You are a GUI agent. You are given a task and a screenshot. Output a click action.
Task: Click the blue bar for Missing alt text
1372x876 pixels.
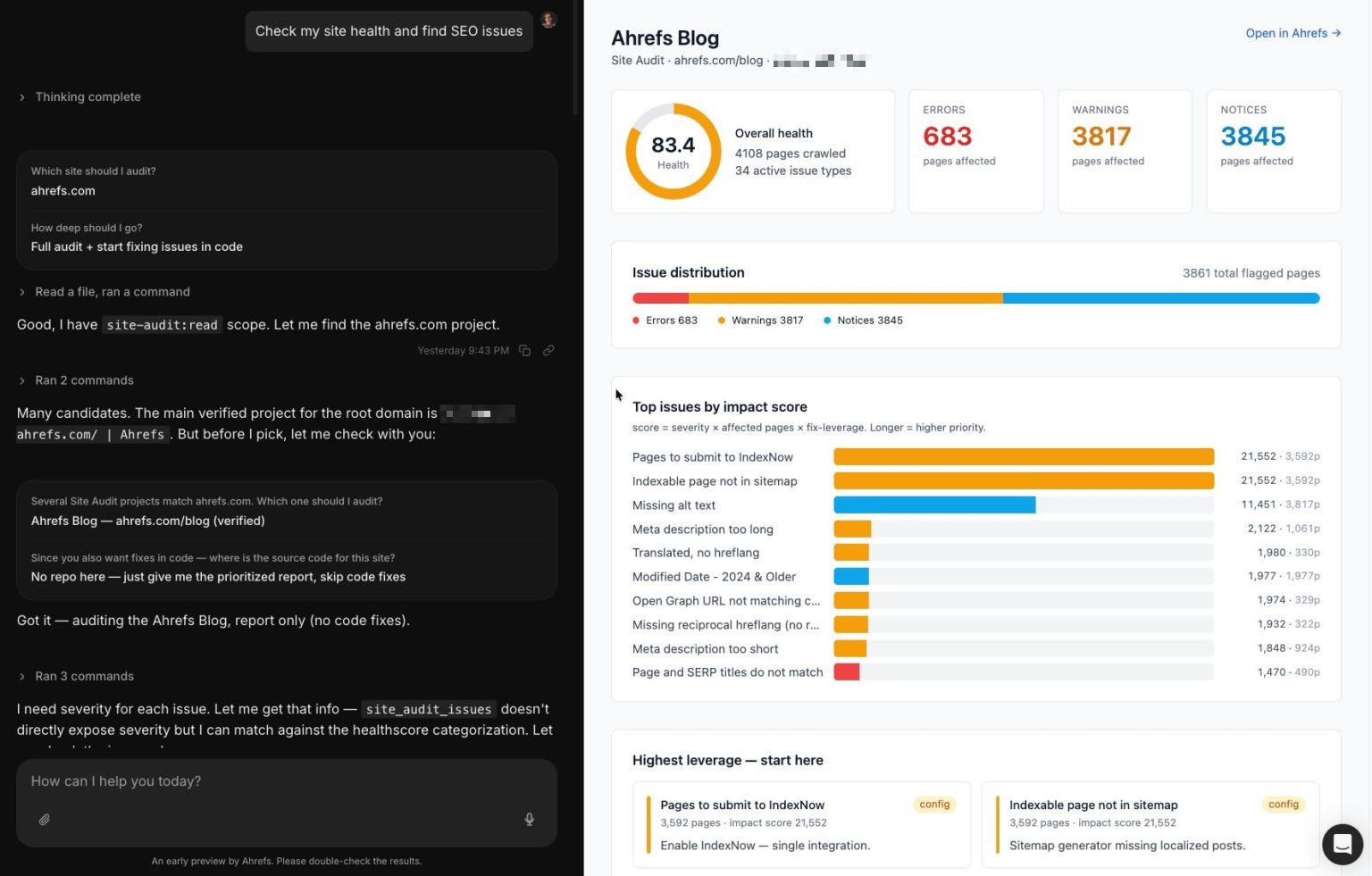(x=934, y=505)
